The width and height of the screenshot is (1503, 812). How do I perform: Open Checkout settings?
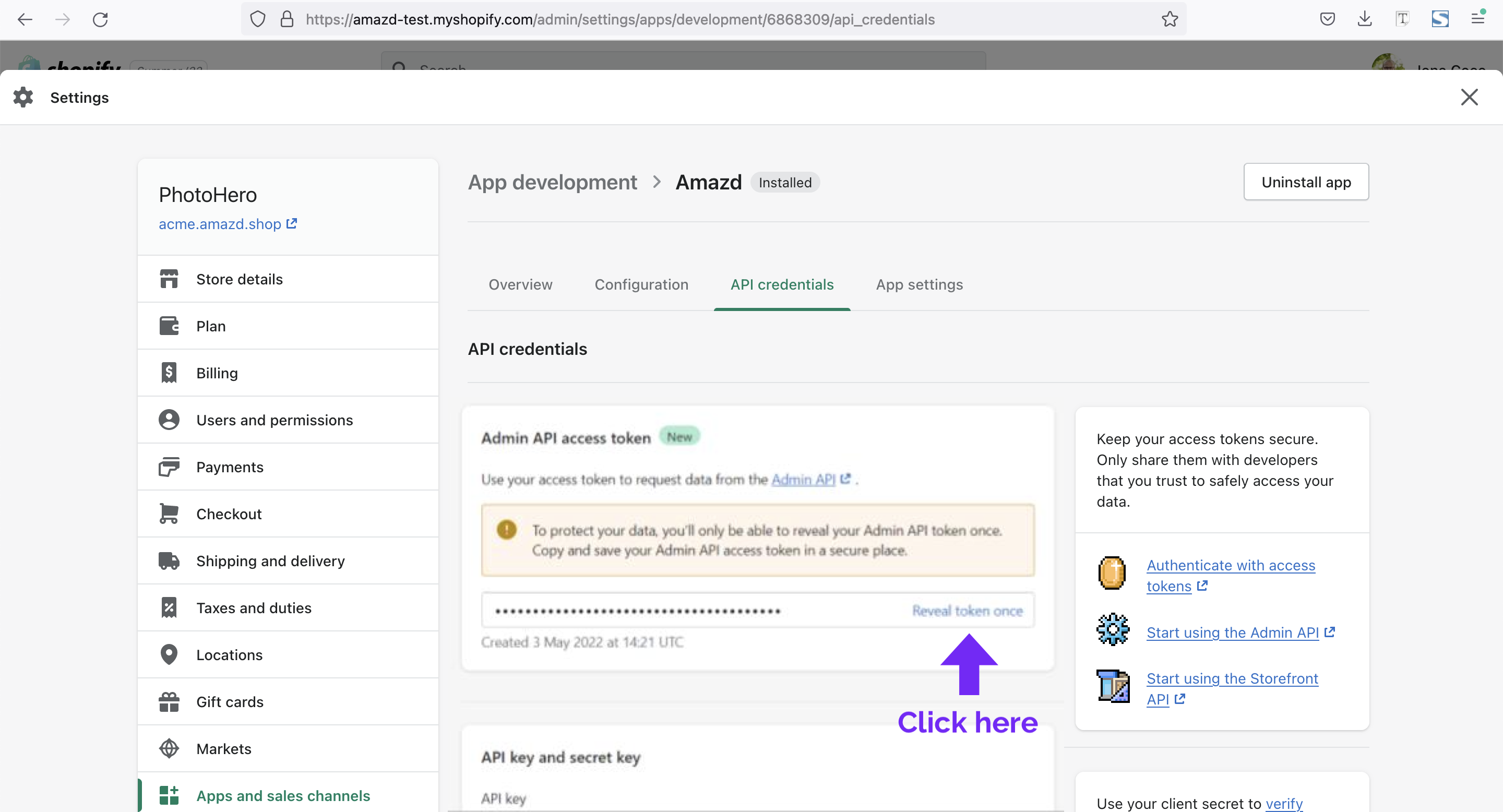point(288,514)
